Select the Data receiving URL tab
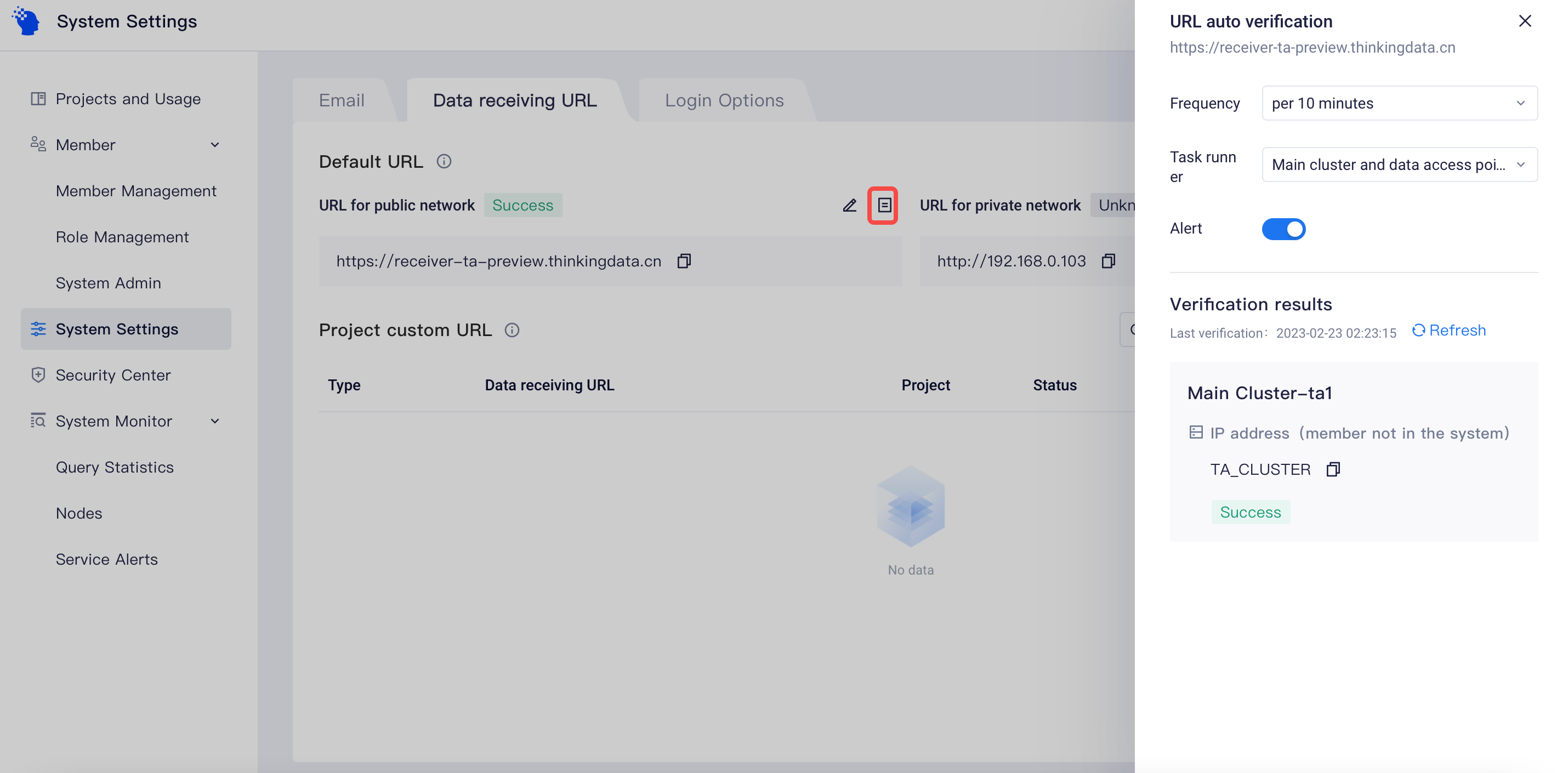This screenshot has height=773, width=1568. tap(515, 100)
